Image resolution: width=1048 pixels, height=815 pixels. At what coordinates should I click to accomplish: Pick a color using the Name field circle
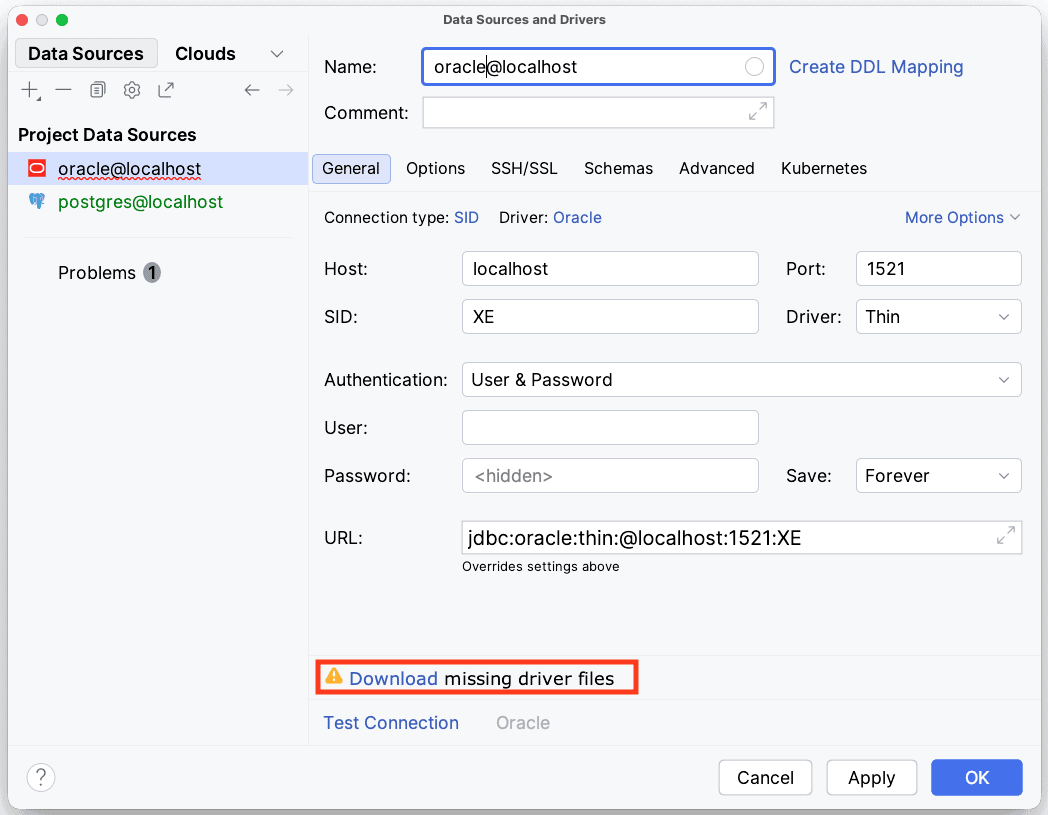point(754,67)
